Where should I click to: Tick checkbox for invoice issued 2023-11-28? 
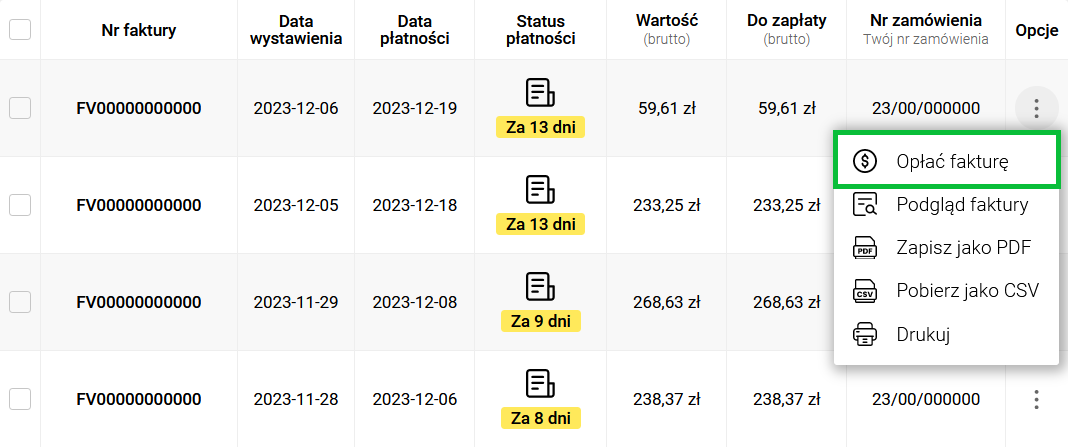click(20, 399)
